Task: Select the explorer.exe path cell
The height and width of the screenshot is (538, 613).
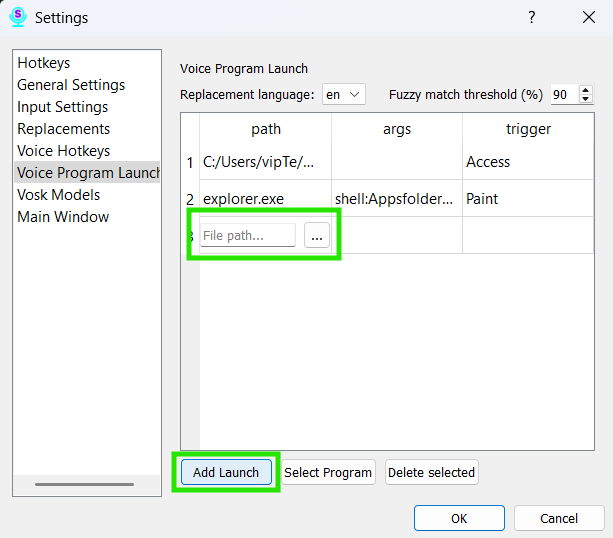Action: tap(265, 199)
